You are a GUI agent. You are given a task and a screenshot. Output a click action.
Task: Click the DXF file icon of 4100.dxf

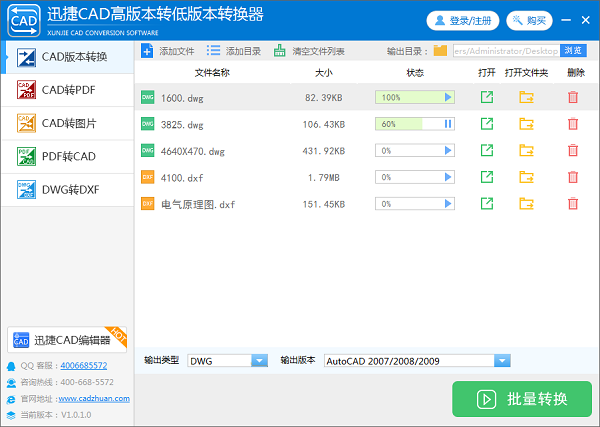coord(148,177)
